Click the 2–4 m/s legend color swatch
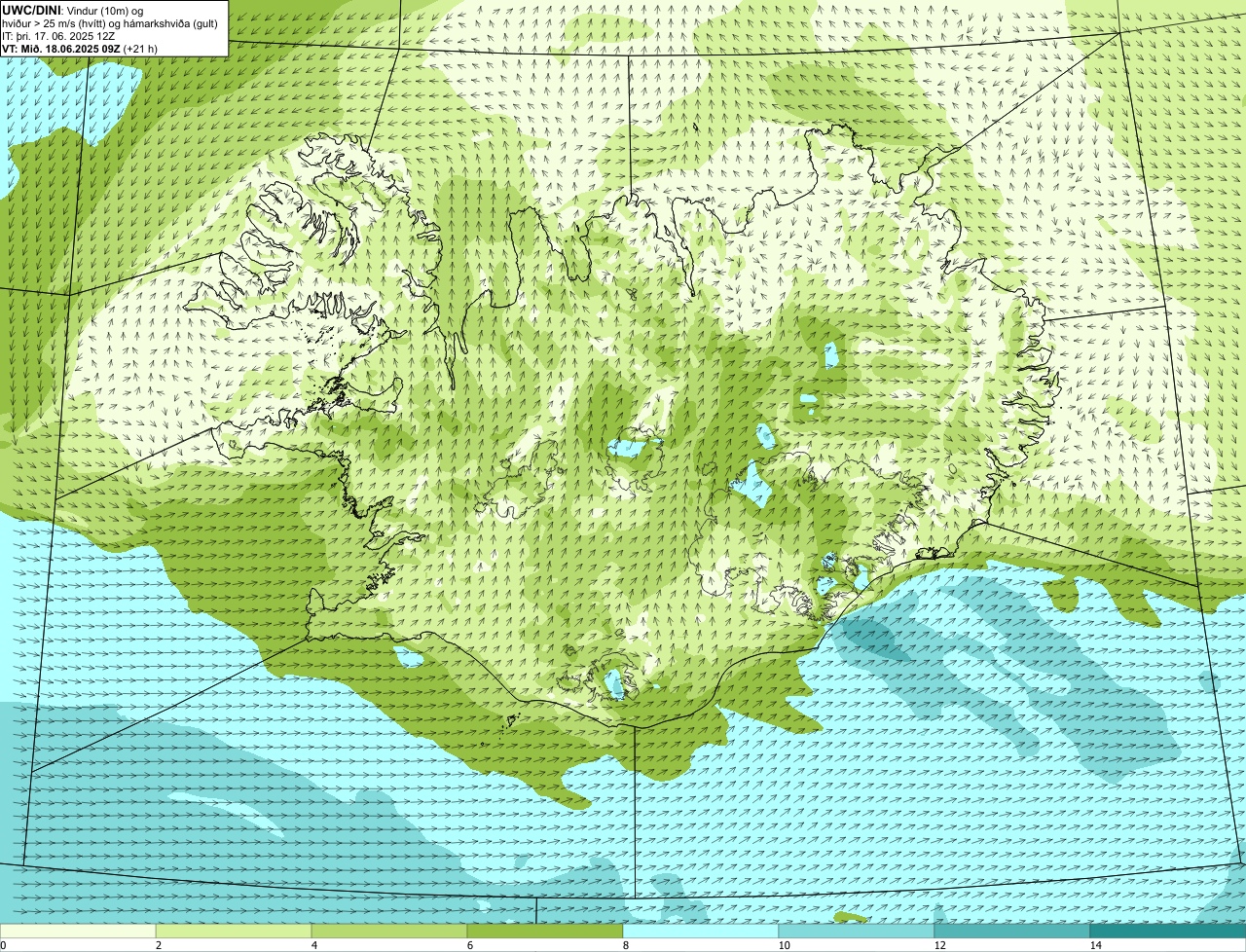 pyautogui.click(x=234, y=931)
